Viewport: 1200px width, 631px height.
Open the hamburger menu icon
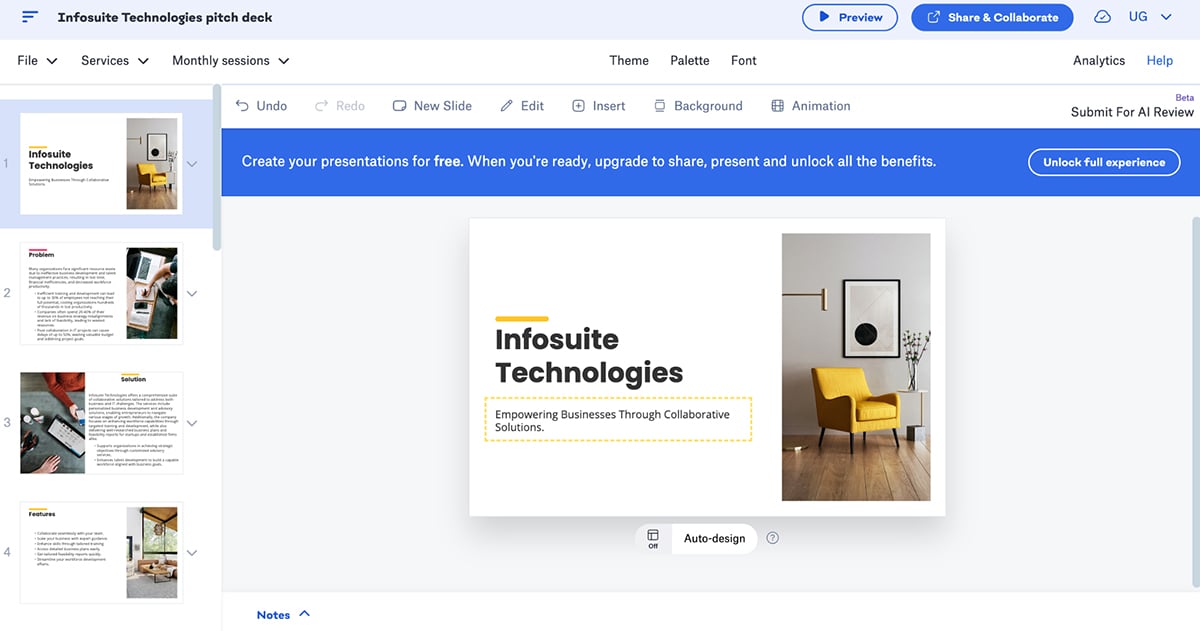pos(30,17)
